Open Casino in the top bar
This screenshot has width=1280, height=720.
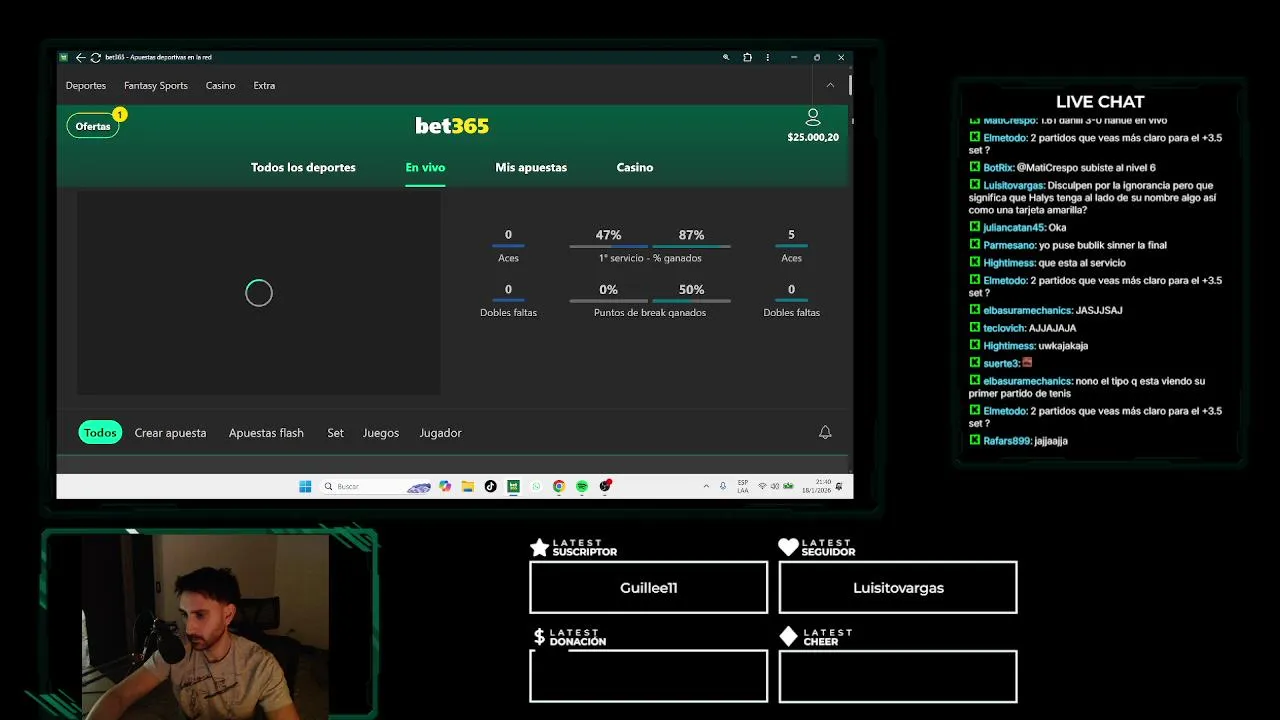[221, 85]
